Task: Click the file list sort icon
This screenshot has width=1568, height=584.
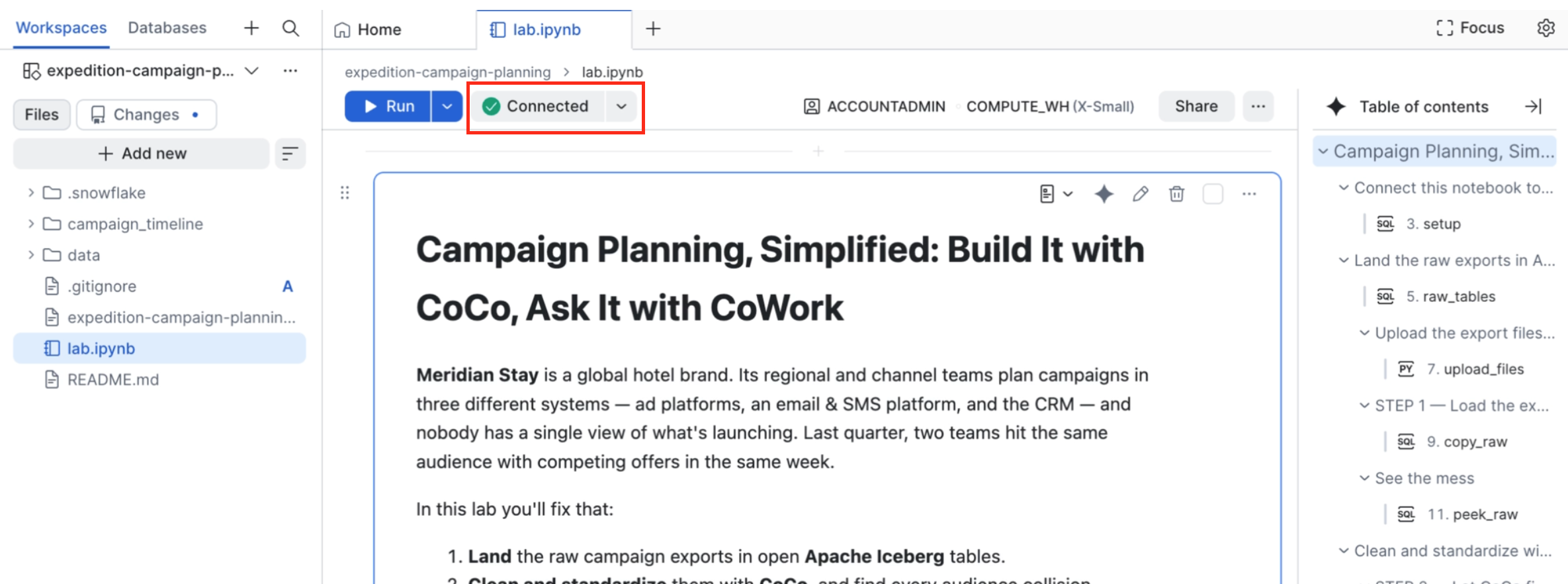Action: click(290, 154)
